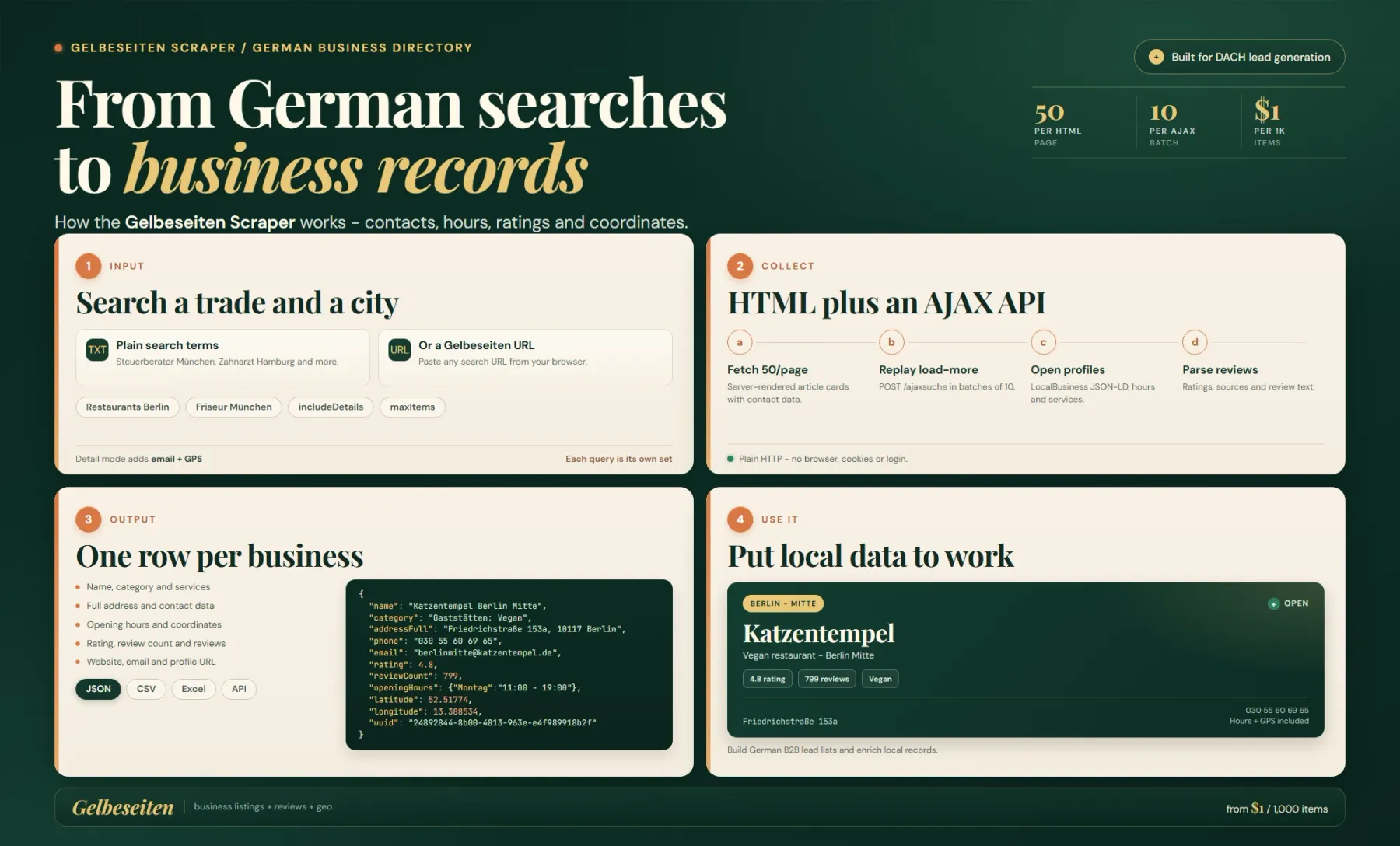Screen dimensions: 1400x846
Task: Click the circle 'a' Fetch 50/page marker
Action: click(x=740, y=342)
